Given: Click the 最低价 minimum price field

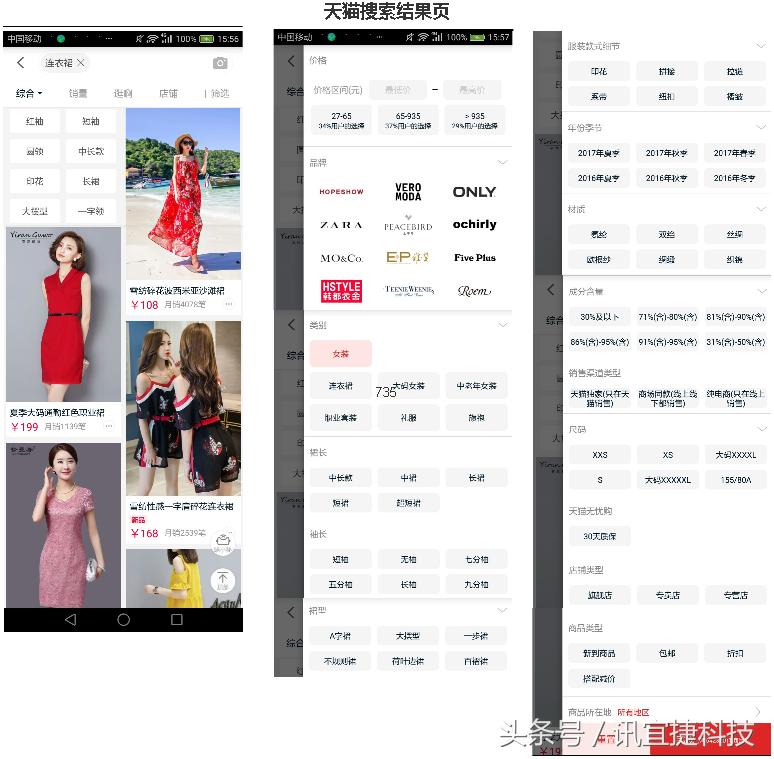Looking at the screenshot, I should click(x=398, y=89).
